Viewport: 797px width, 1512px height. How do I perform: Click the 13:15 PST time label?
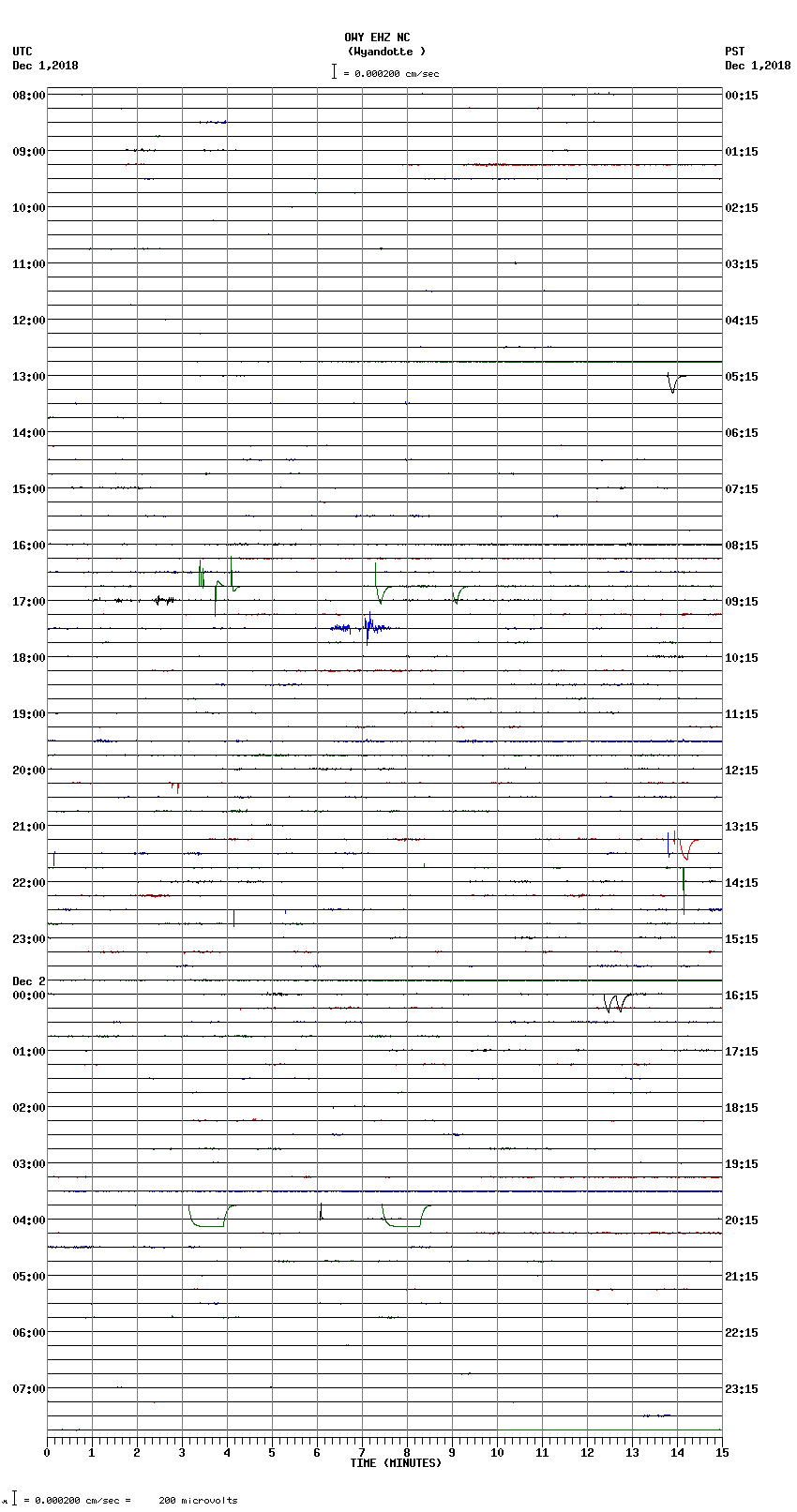point(742,827)
